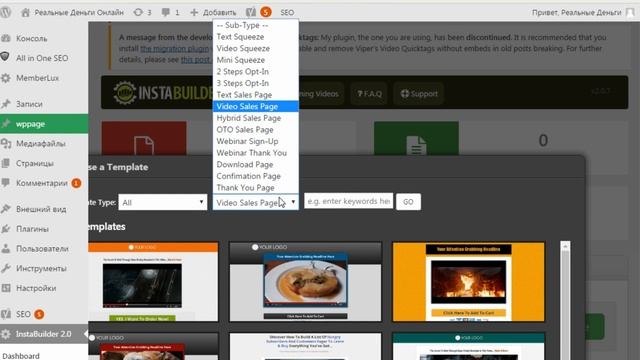Click Комментарии comment icon in sidebar
The width and height of the screenshot is (640, 360).
tap(6, 183)
